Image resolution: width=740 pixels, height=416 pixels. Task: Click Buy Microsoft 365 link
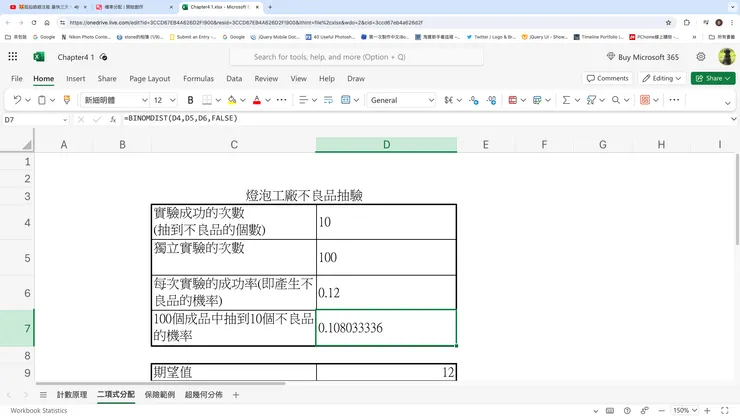[643, 57]
